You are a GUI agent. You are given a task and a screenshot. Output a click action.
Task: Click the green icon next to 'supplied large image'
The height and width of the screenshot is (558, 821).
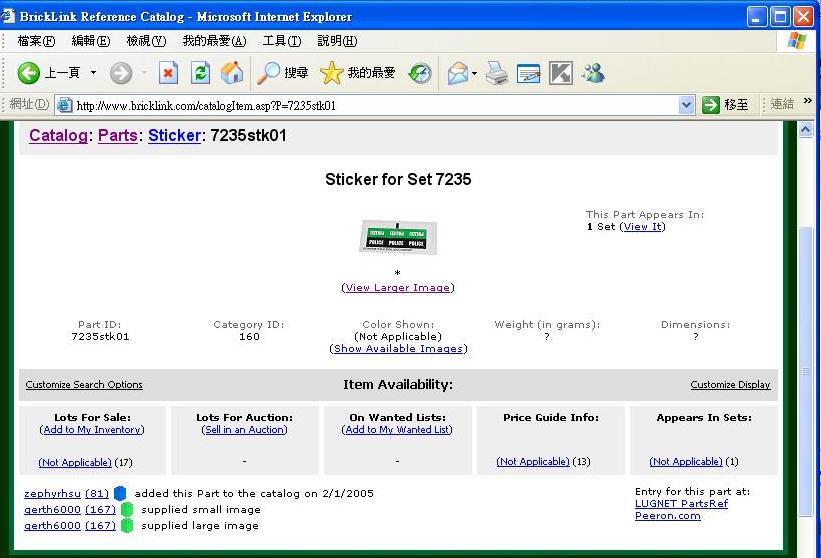click(x=127, y=526)
